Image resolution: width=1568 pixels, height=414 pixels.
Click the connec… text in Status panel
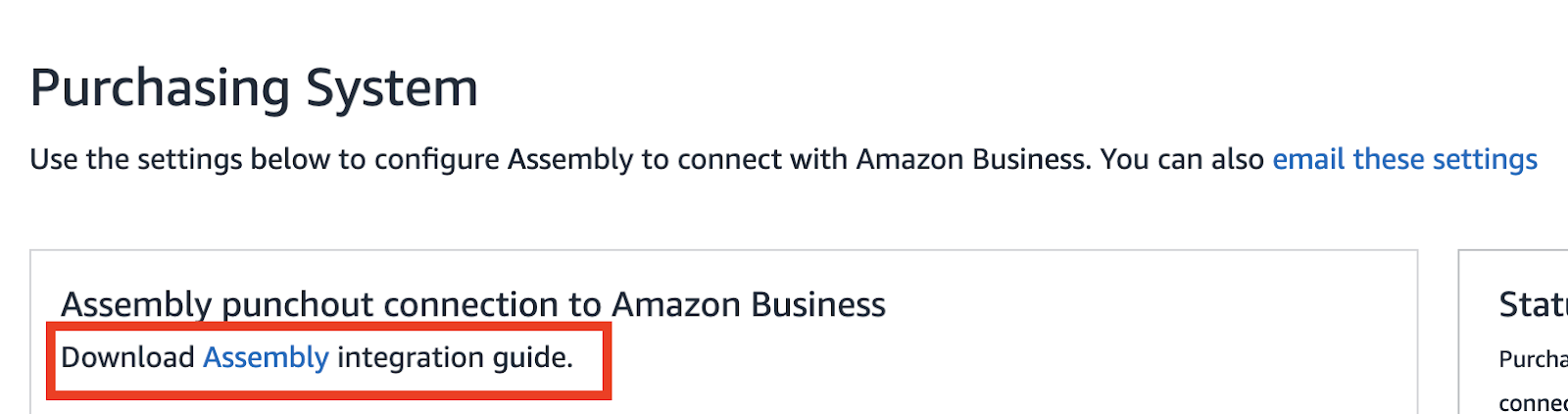[x=1534, y=403]
